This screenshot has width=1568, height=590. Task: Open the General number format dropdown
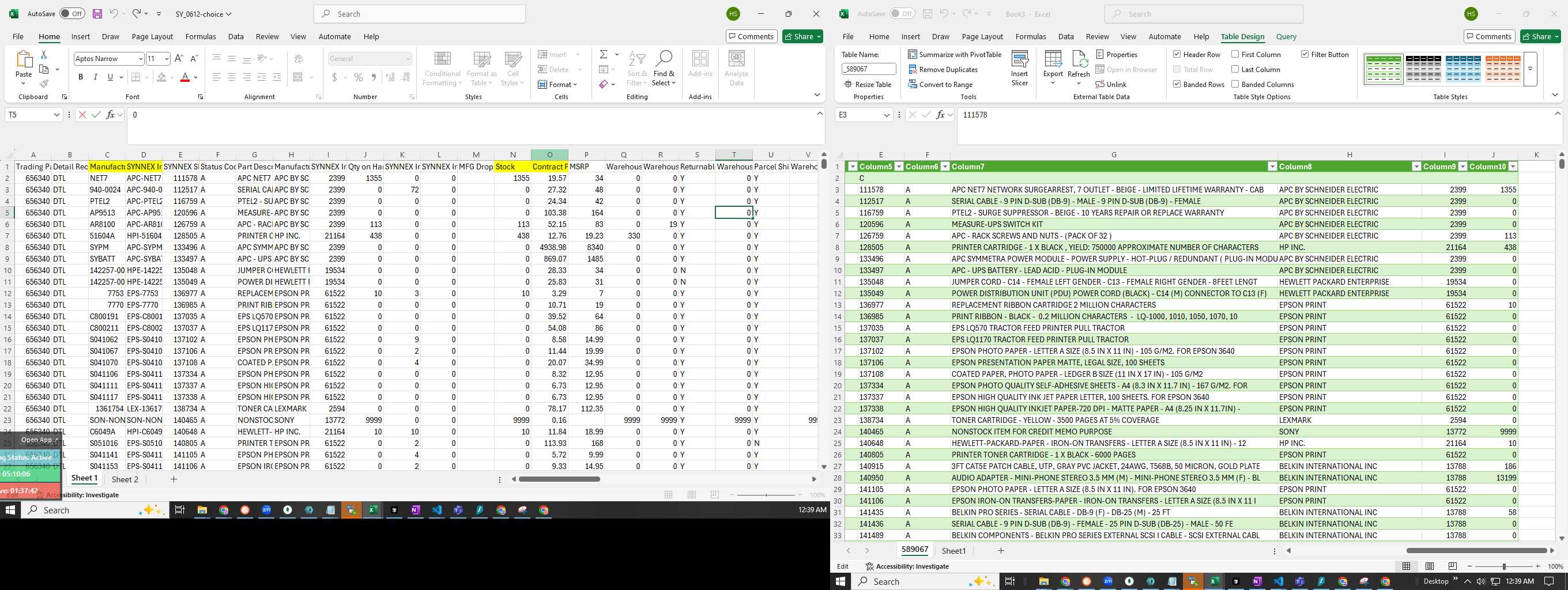tap(408, 59)
